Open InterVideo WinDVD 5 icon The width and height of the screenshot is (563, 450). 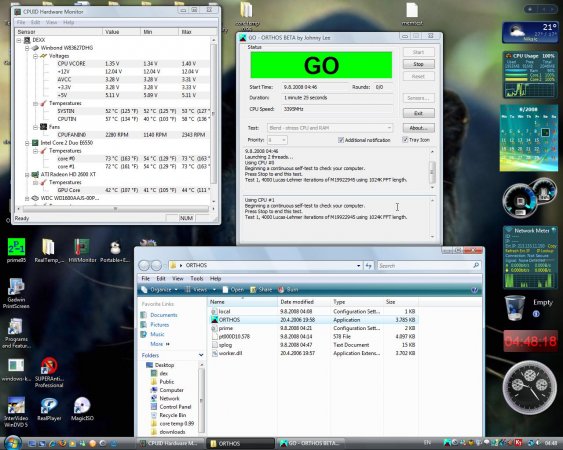[16, 405]
